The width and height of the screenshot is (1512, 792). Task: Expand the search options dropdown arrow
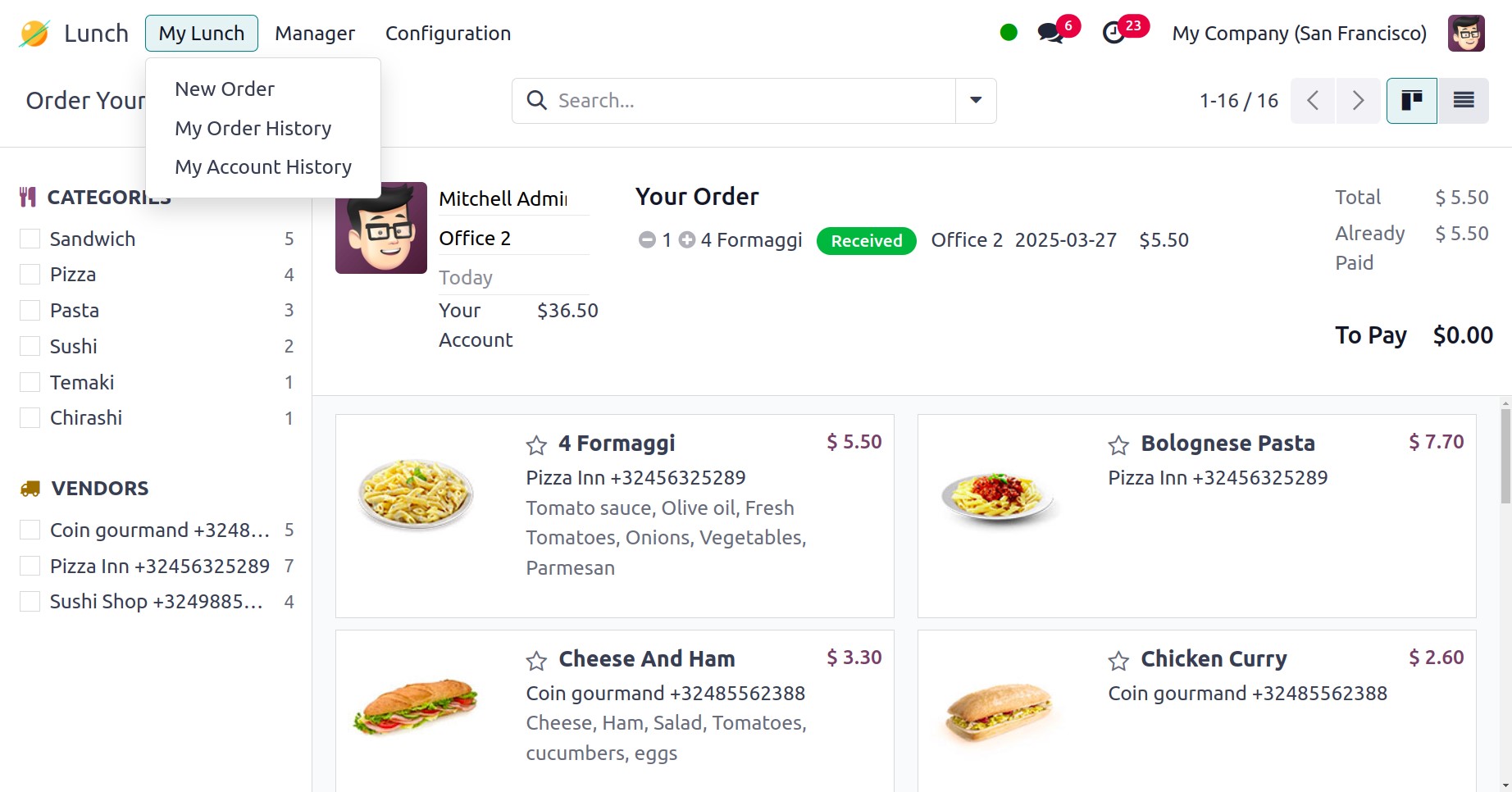(976, 101)
